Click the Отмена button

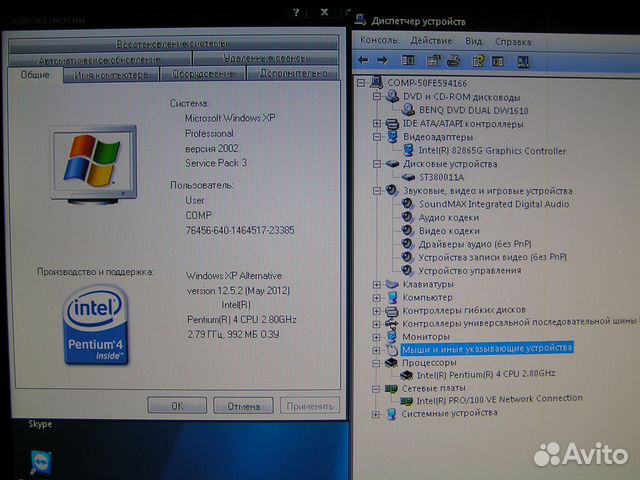point(243,406)
